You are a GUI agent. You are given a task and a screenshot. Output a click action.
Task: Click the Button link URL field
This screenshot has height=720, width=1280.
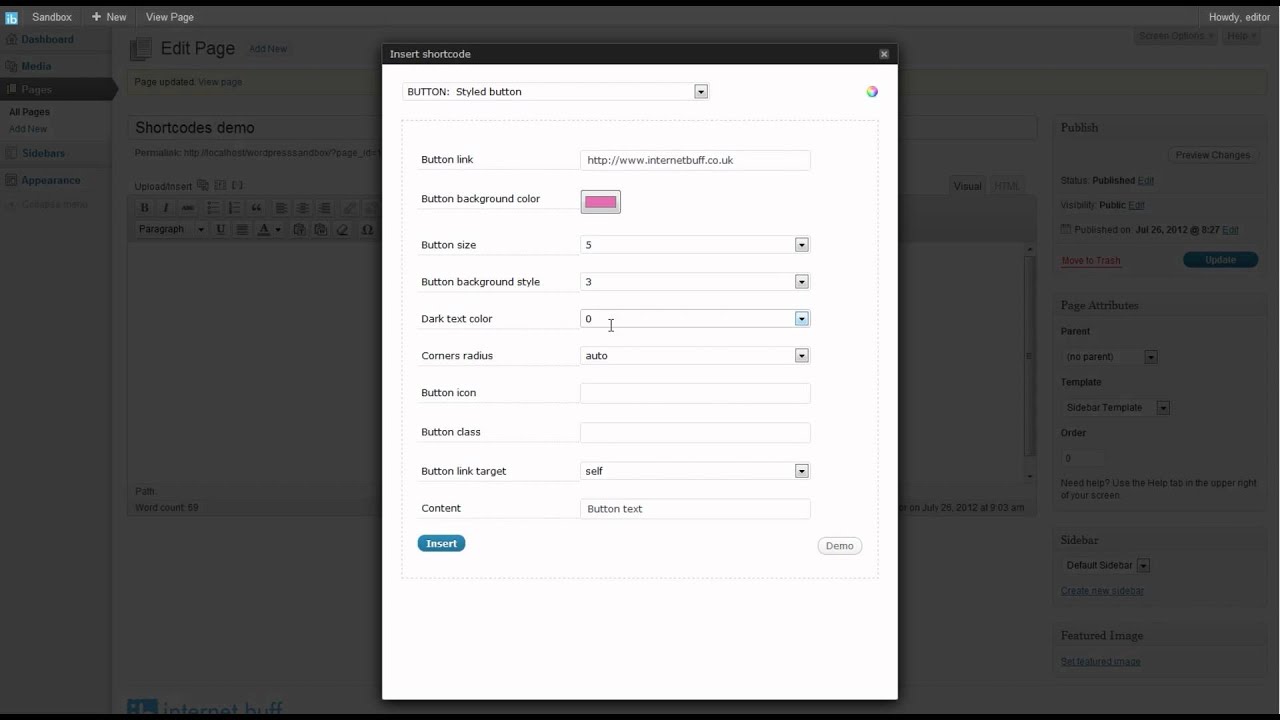(x=695, y=160)
